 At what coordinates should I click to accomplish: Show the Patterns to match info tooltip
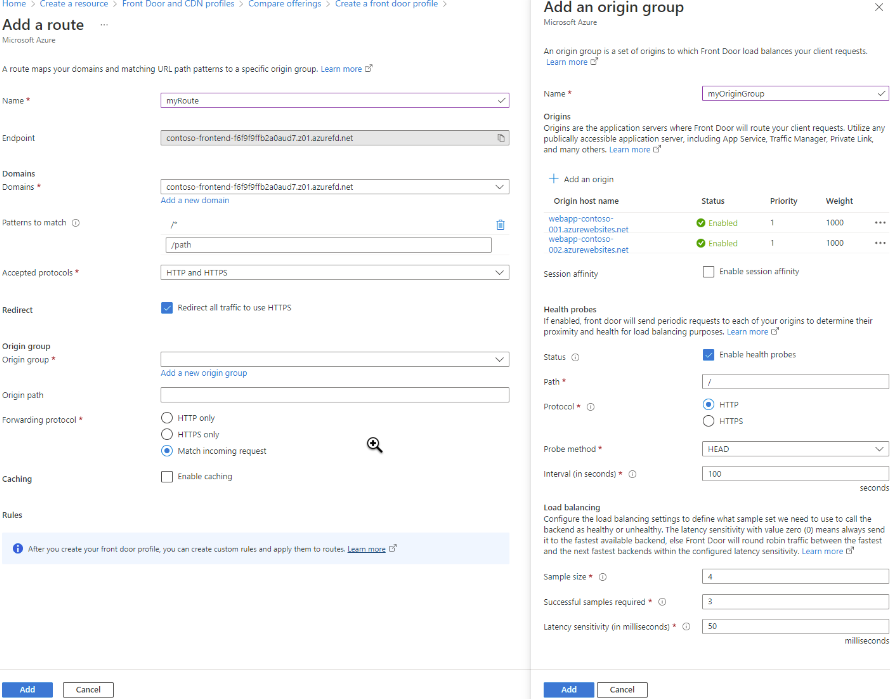pos(75,223)
